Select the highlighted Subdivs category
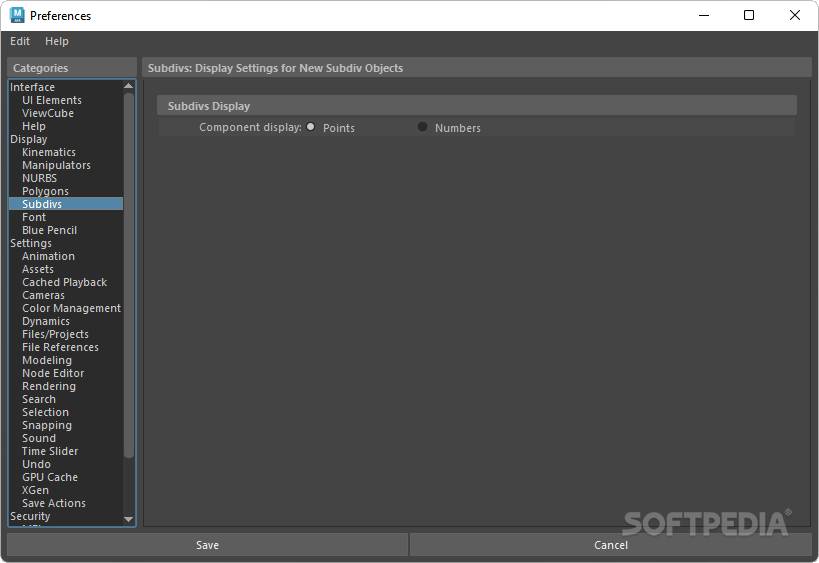819x563 pixels. coord(66,204)
